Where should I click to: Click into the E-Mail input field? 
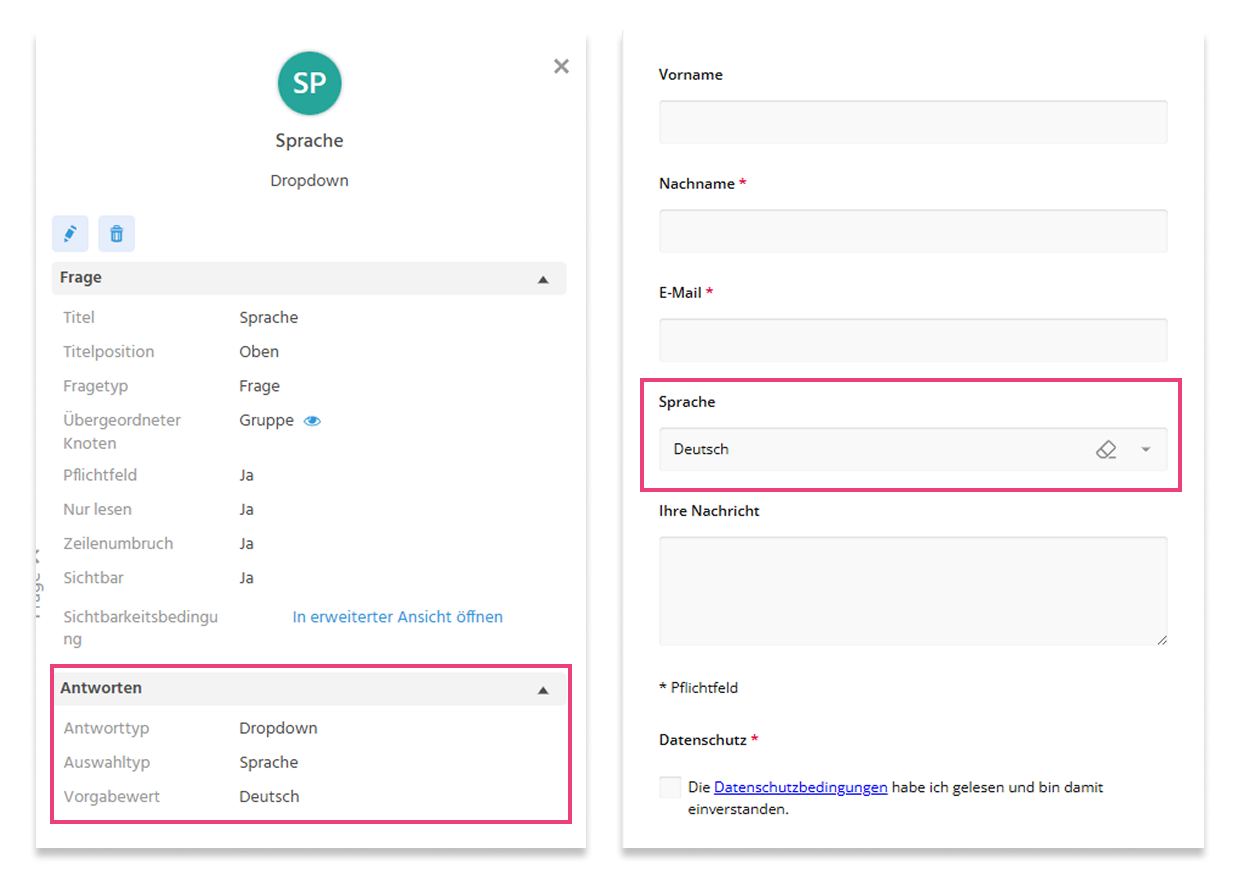tap(913, 340)
